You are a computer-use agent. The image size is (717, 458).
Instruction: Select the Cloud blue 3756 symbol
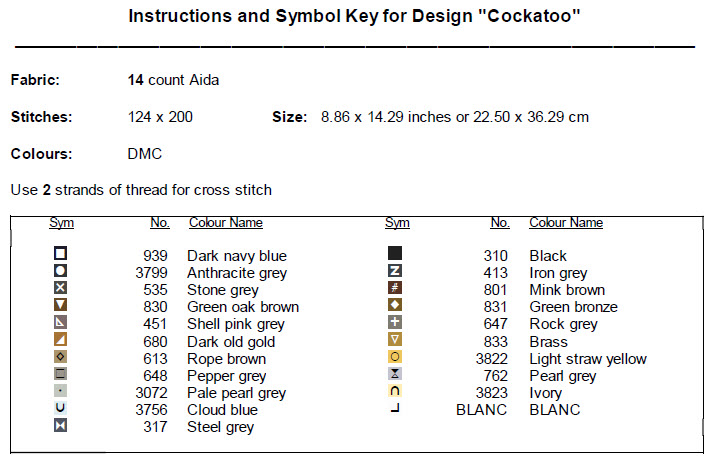(61, 409)
